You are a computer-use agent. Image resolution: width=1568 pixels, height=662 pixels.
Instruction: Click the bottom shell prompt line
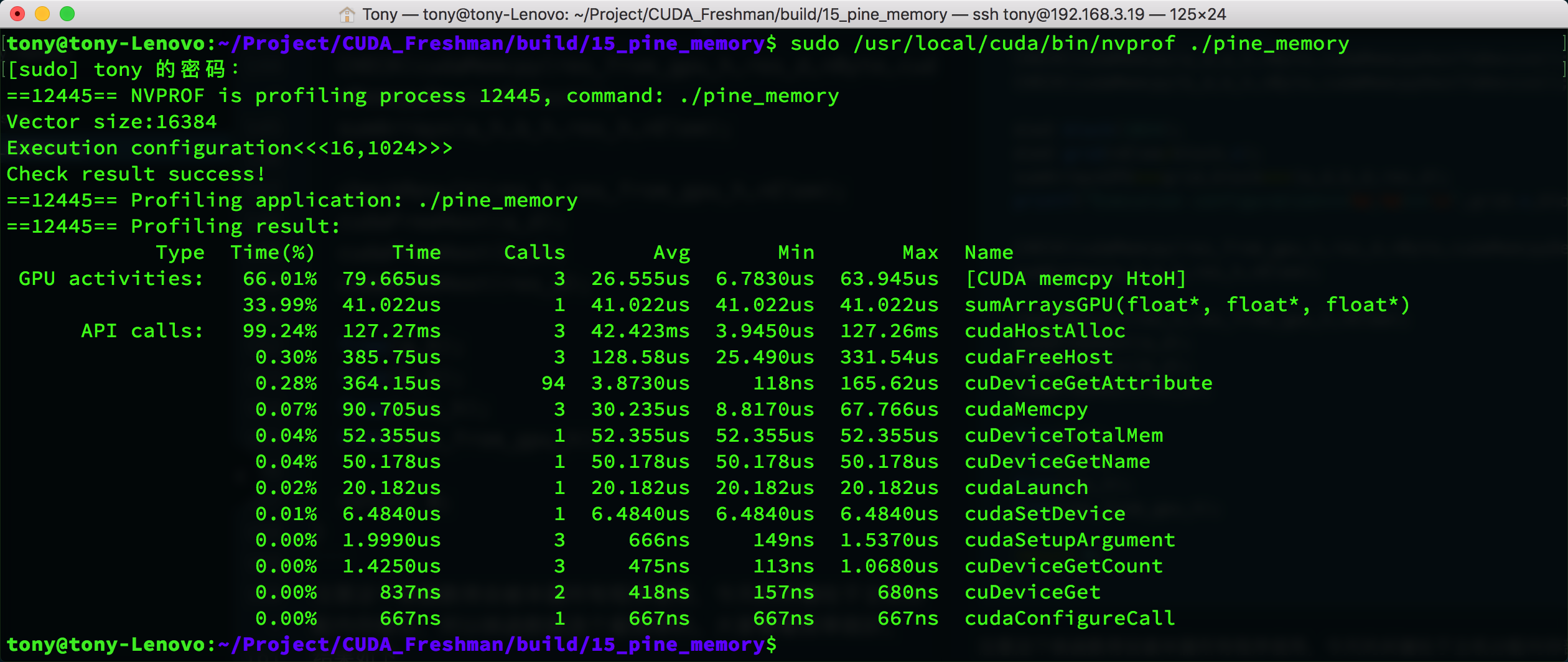tap(391, 645)
